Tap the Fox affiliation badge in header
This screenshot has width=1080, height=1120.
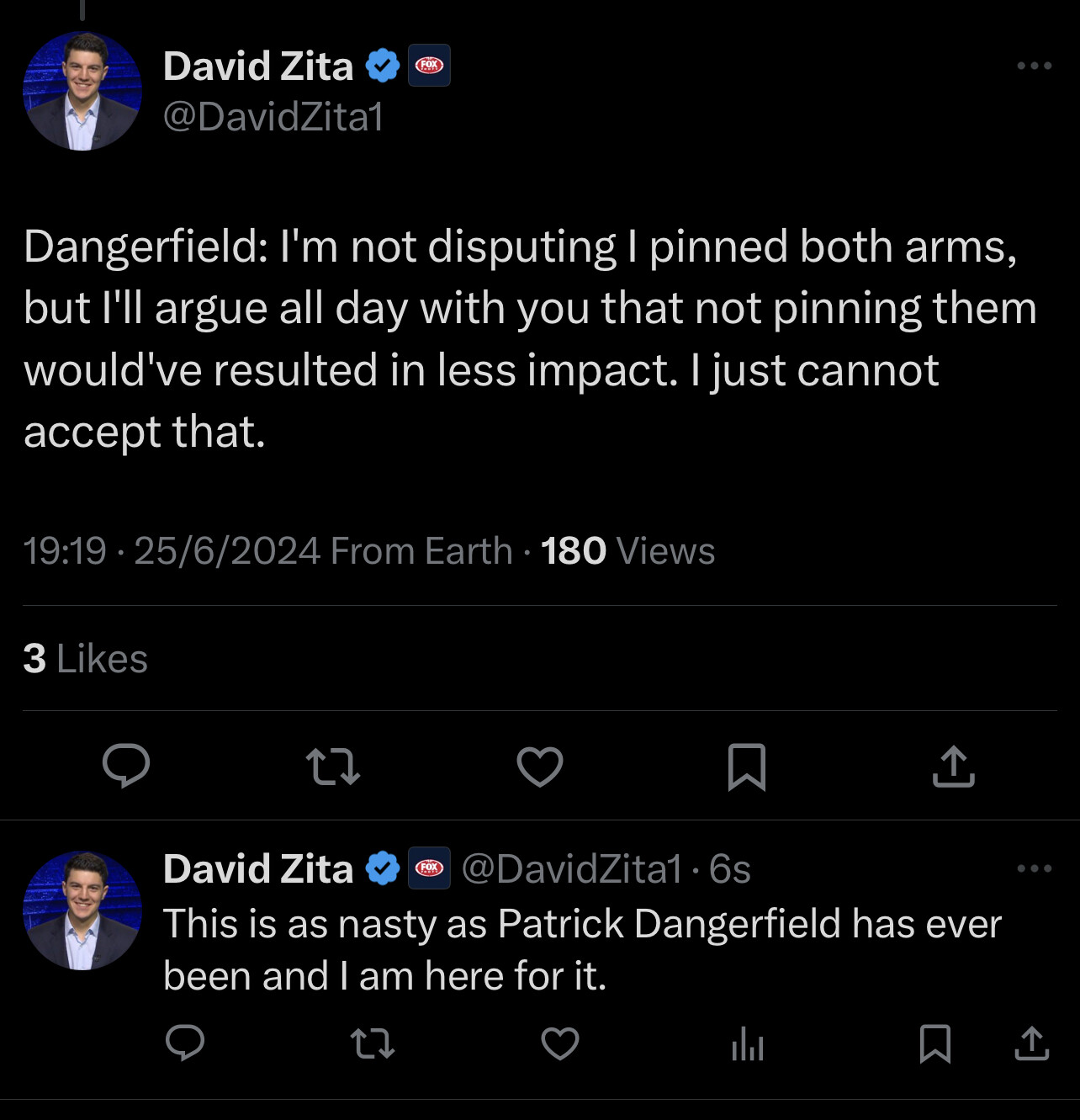click(x=429, y=66)
